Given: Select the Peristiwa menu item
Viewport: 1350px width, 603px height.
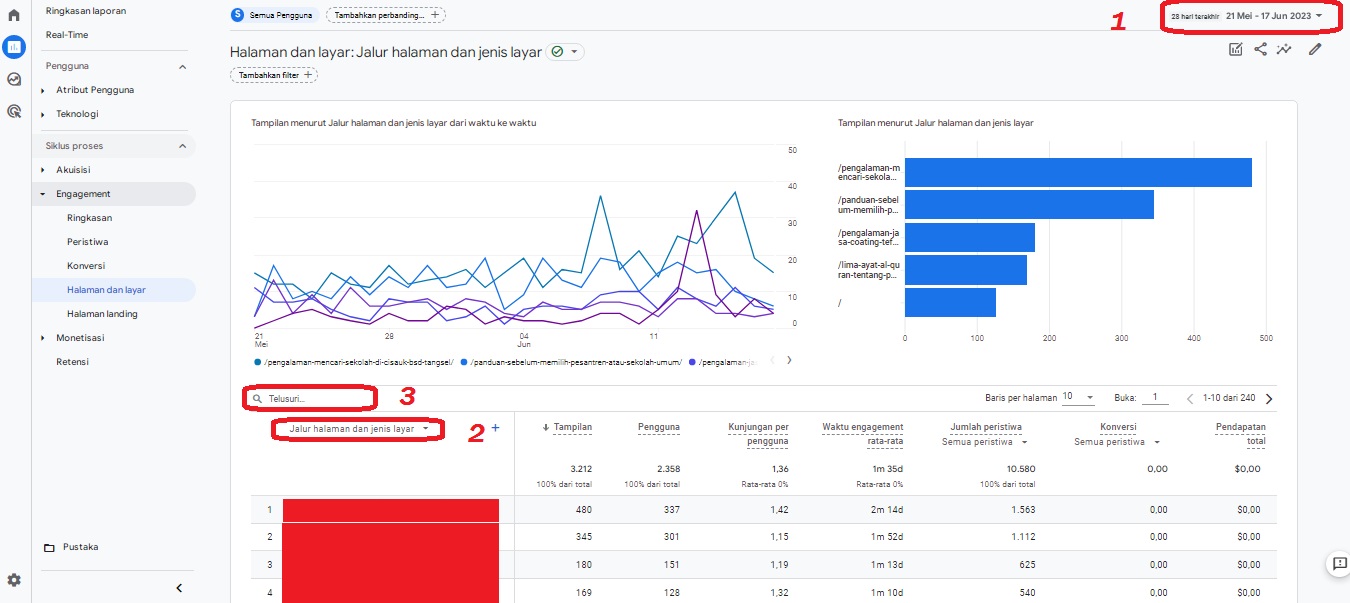Looking at the screenshot, I should coord(88,242).
